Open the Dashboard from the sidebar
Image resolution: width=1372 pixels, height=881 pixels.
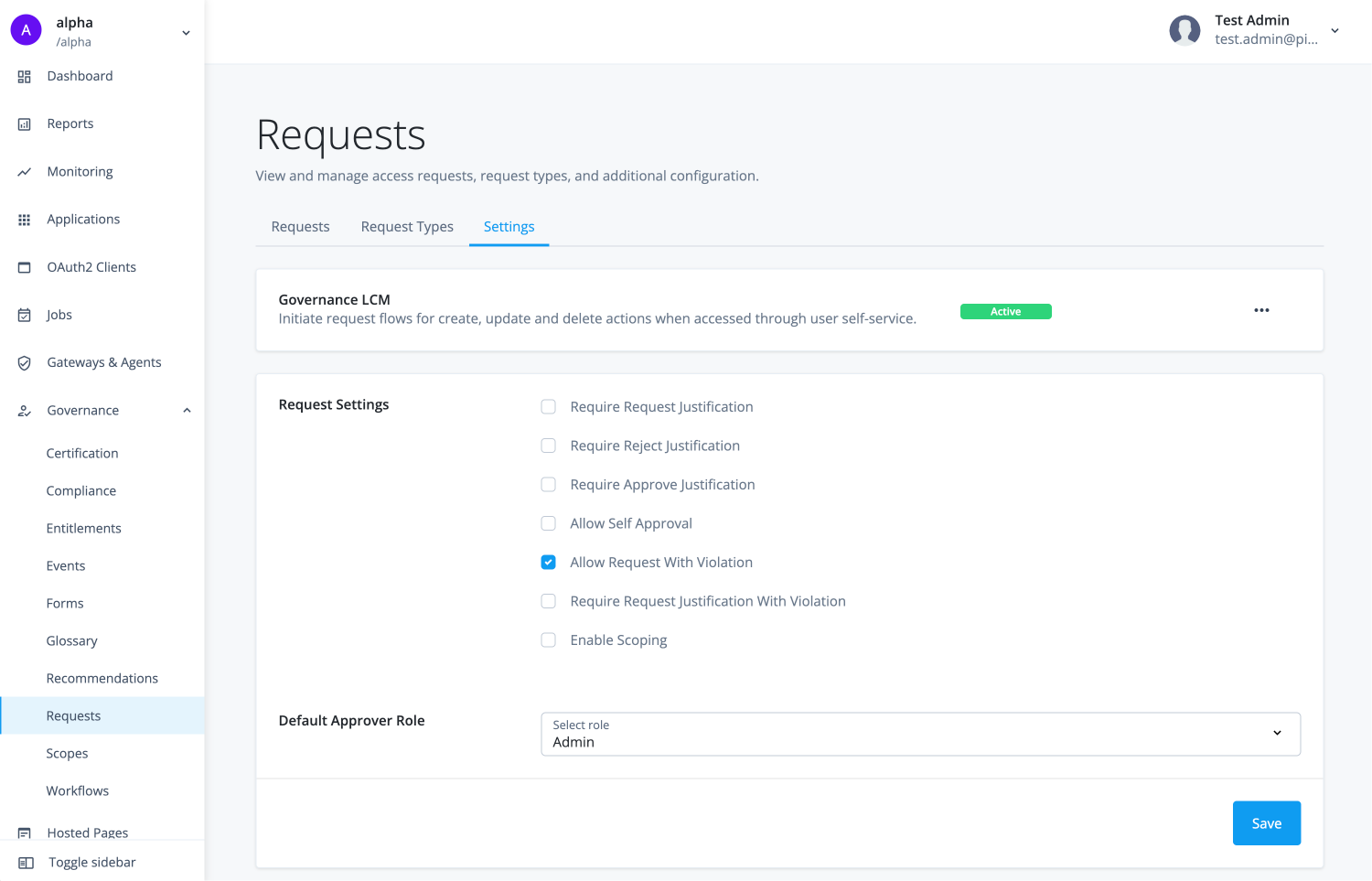(x=80, y=76)
